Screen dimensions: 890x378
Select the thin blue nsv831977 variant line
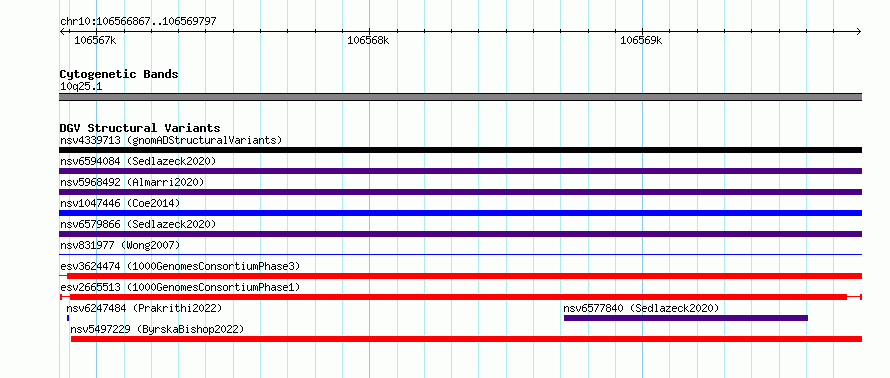click(x=460, y=255)
